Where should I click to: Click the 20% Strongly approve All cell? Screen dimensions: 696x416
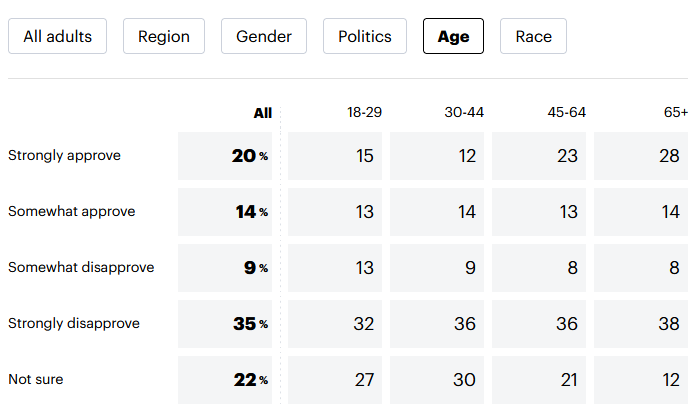coord(226,156)
